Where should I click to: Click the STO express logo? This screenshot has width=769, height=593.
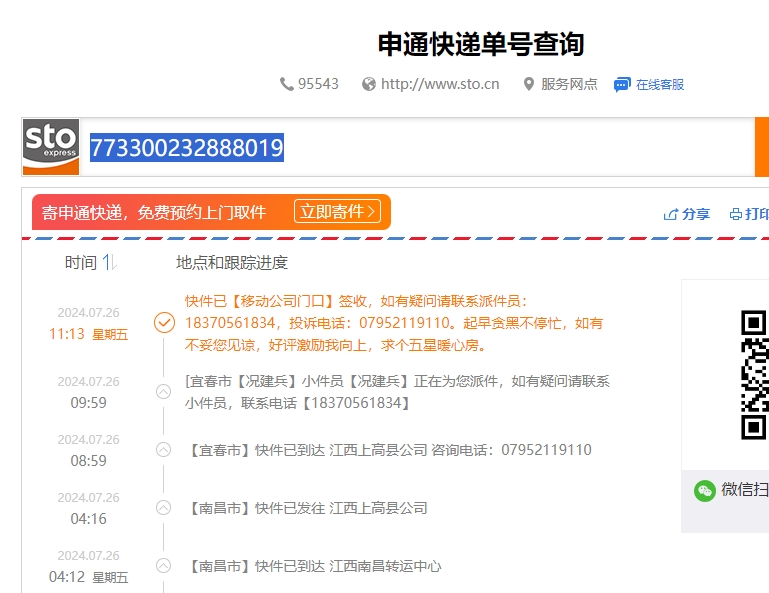click(51, 147)
